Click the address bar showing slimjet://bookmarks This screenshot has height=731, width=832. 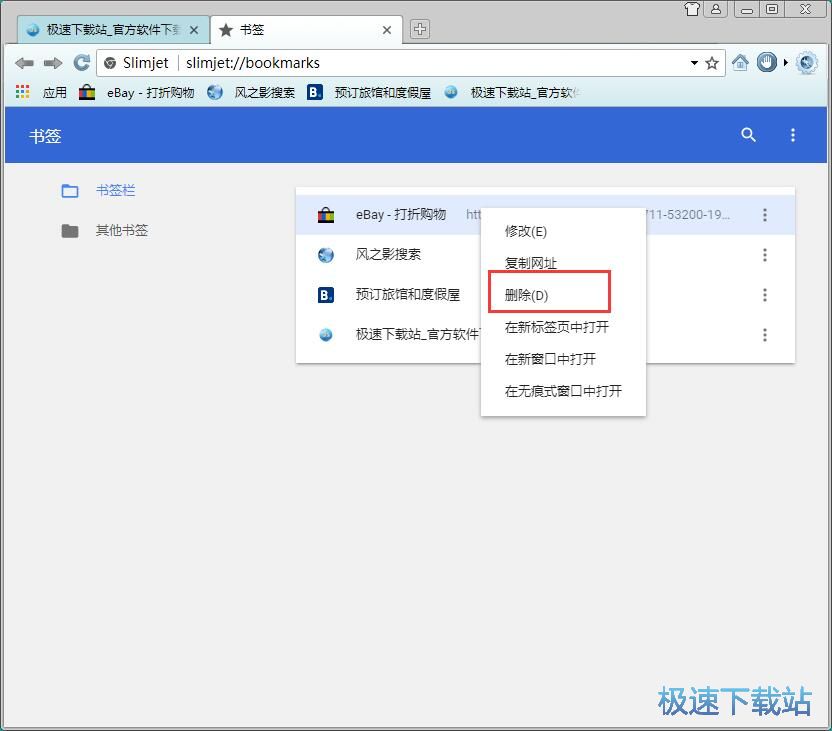(x=411, y=63)
